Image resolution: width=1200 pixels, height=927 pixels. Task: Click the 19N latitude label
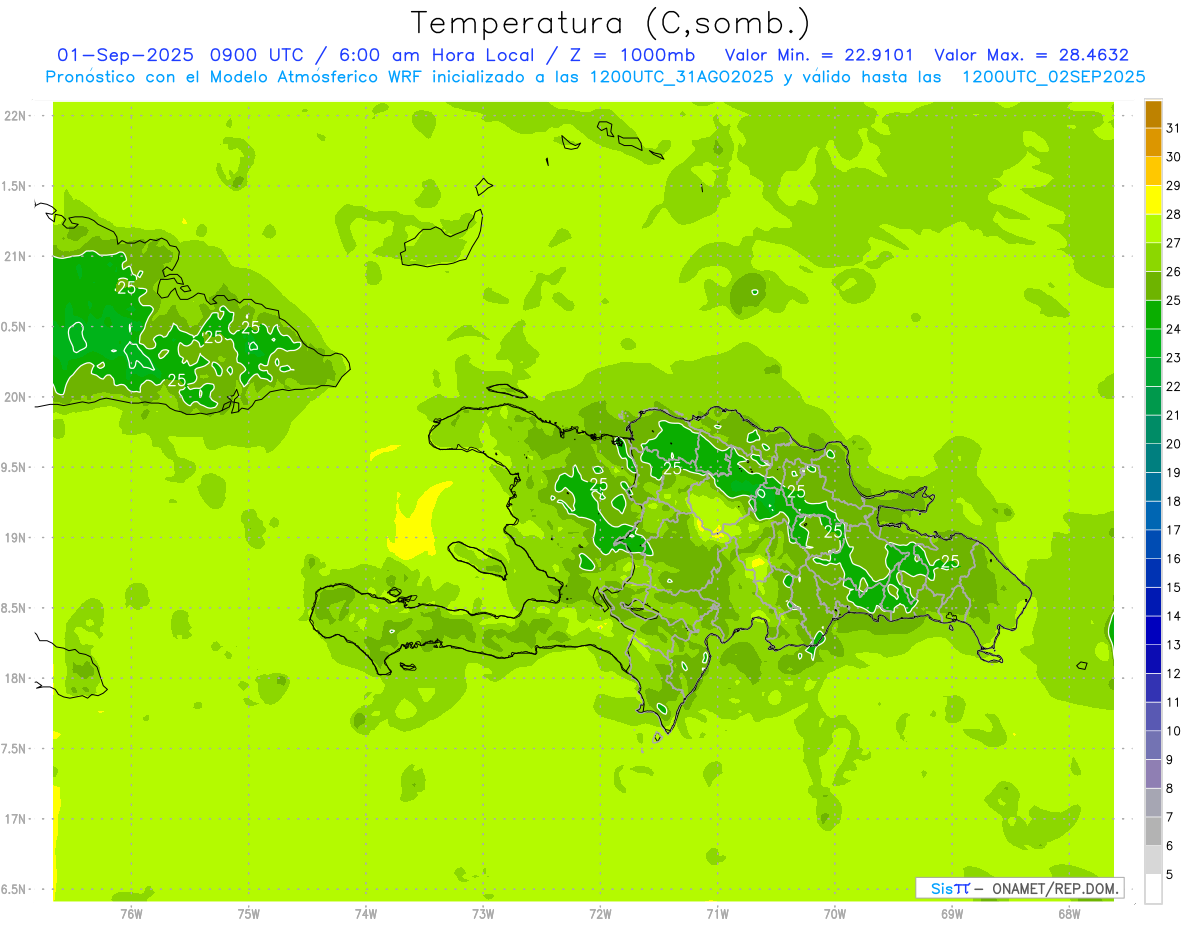pyautogui.click(x=17, y=538)
